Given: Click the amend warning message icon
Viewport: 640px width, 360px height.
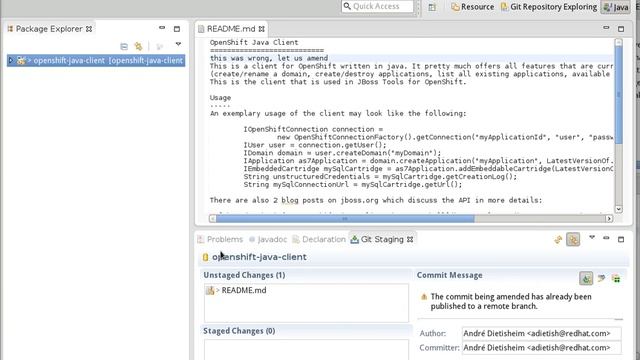Looking at the screenshot, I should click(x=424, y=297).
